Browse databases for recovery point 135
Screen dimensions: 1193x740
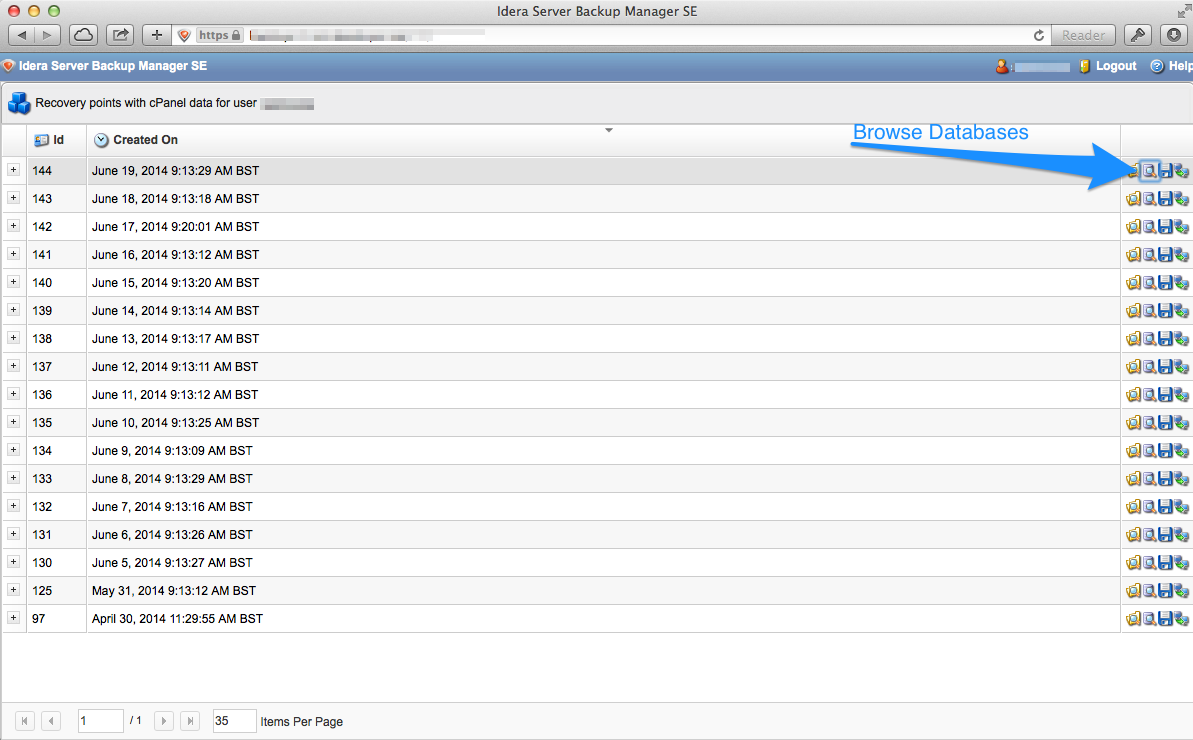point(1150,423)
